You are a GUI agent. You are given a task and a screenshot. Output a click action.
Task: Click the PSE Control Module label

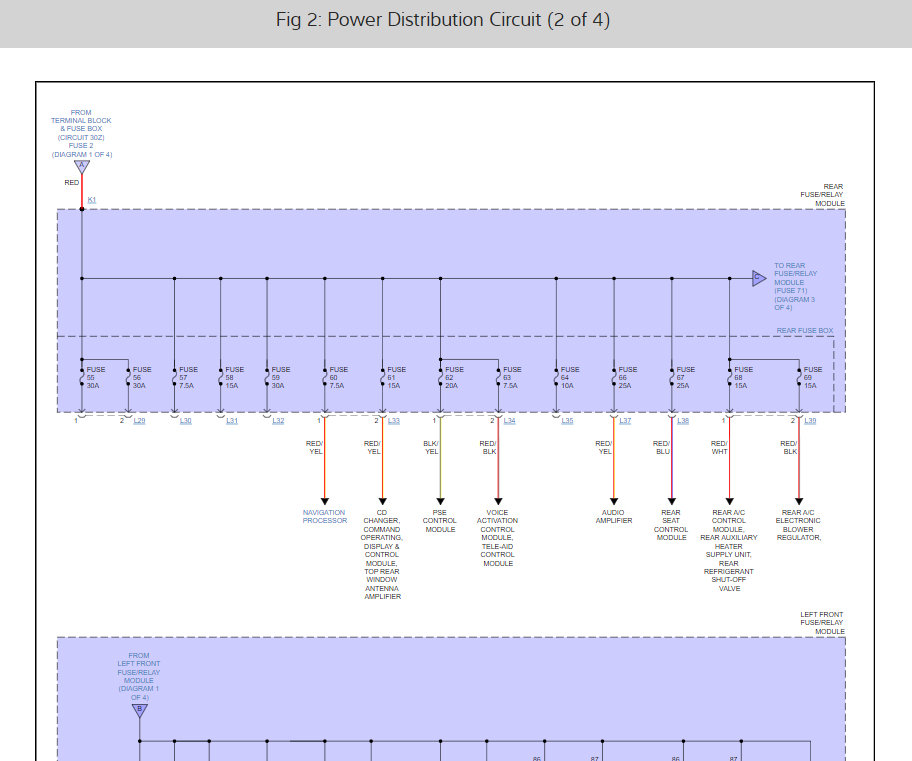pos(440,521)
